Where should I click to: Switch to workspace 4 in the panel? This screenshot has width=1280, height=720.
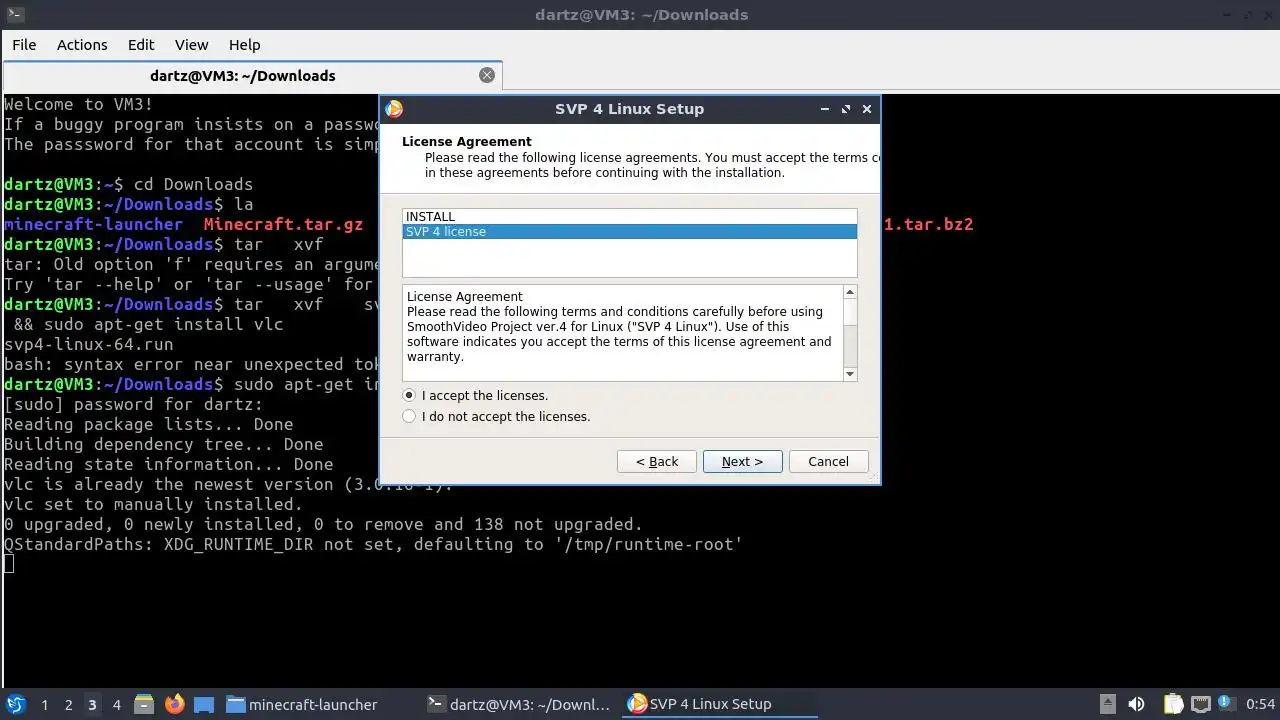[116, 704]
